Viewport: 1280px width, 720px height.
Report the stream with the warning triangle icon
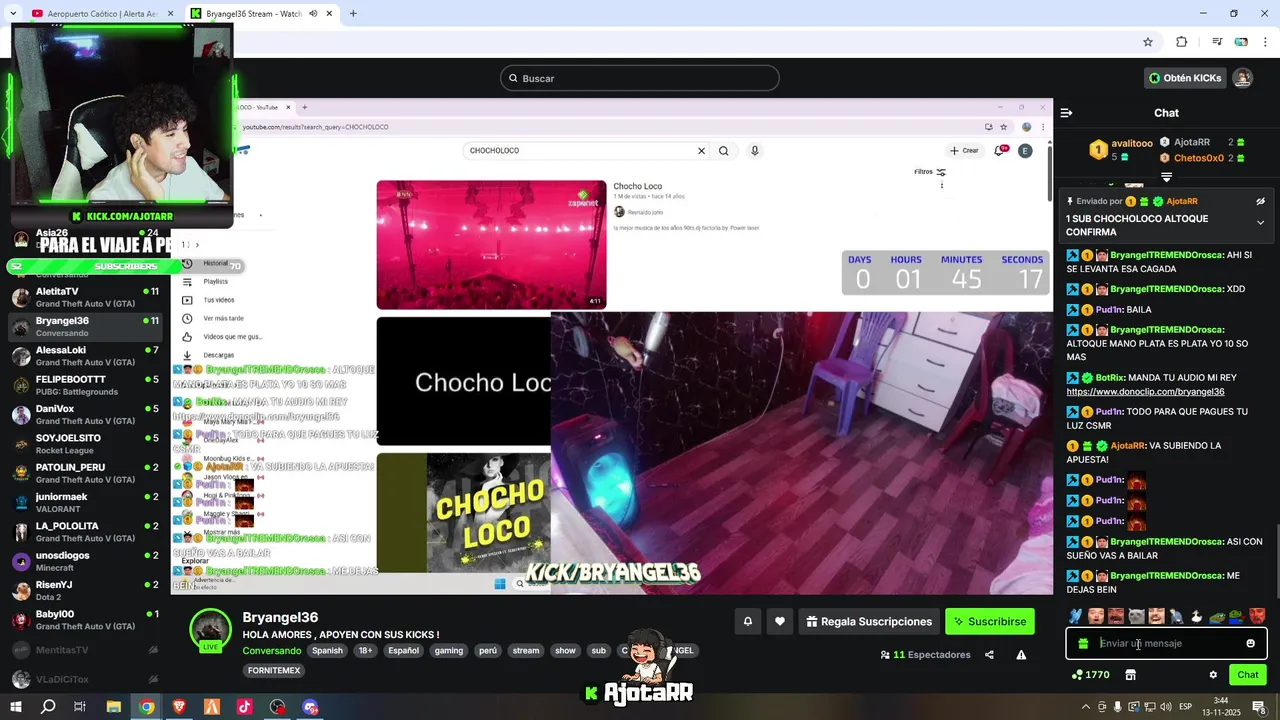coord(1021,655)
